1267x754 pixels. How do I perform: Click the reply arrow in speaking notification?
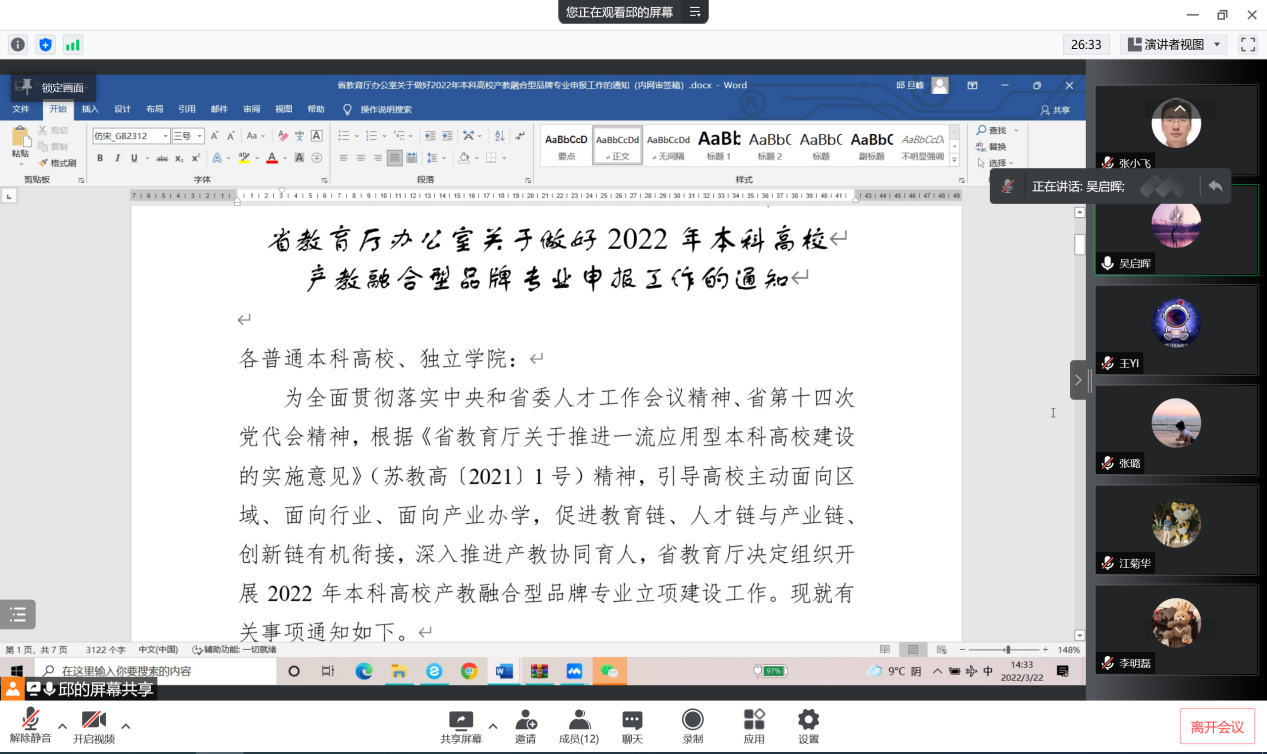pos(1215,186)
